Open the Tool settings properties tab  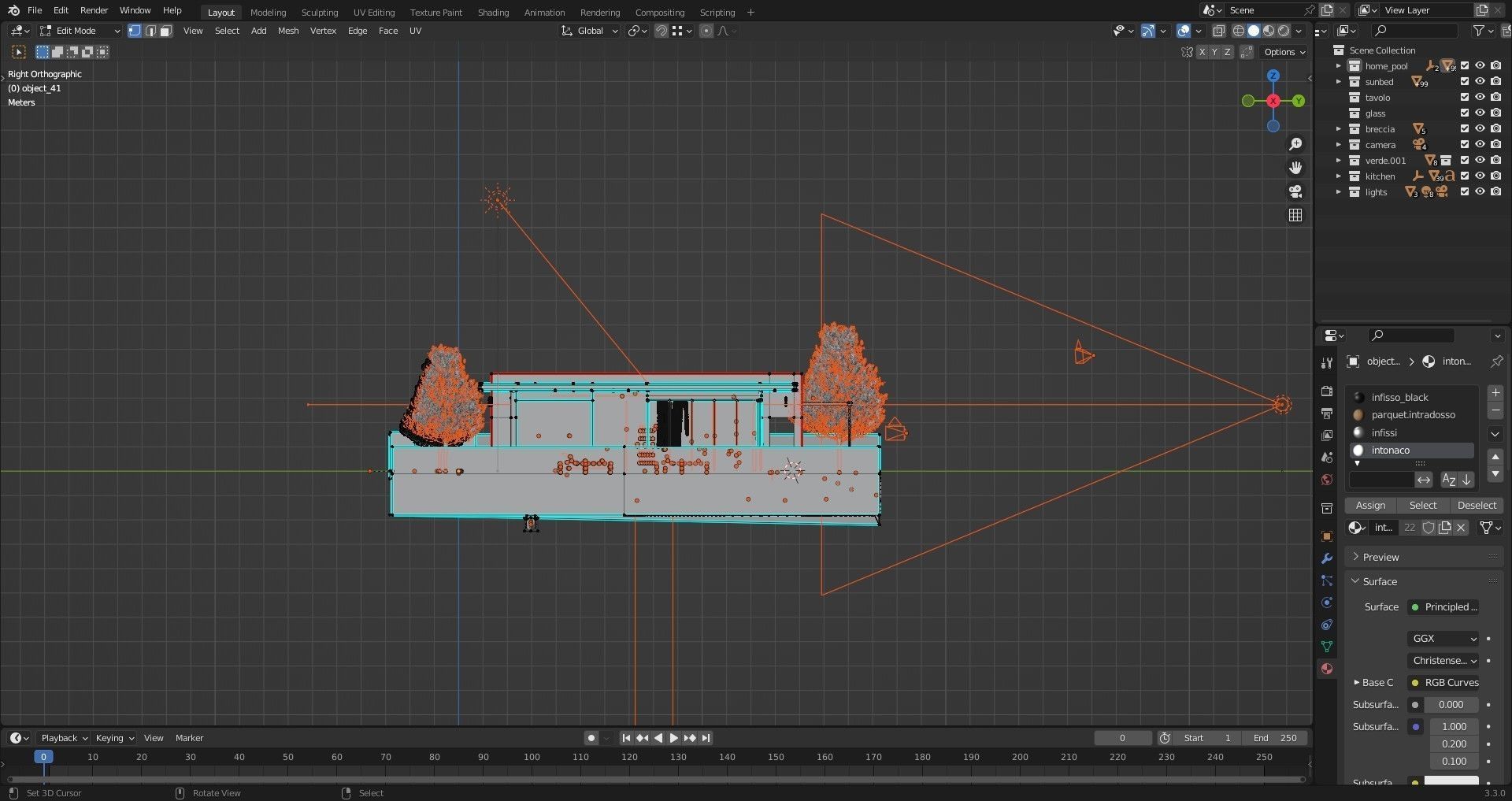(1327, 363)
